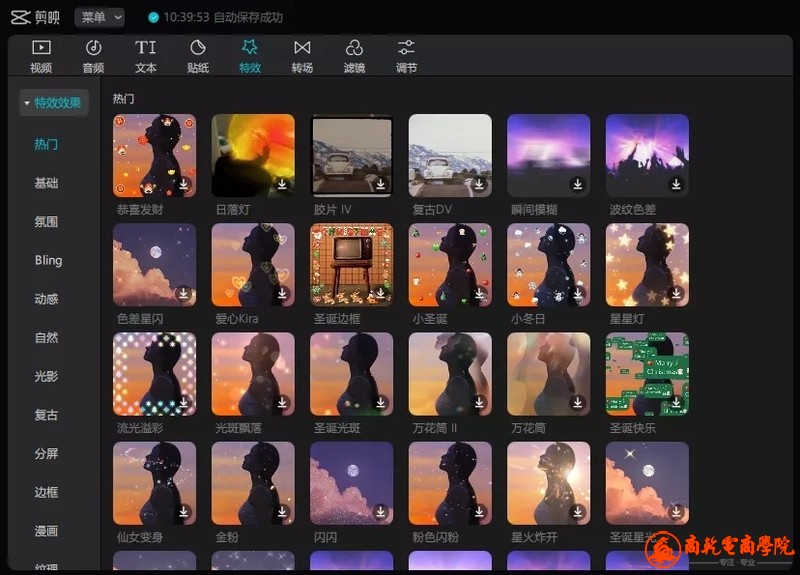This screenshot has height=575, width=800.
Task: Download the 金粉 effect
Action: pos(282,511)
